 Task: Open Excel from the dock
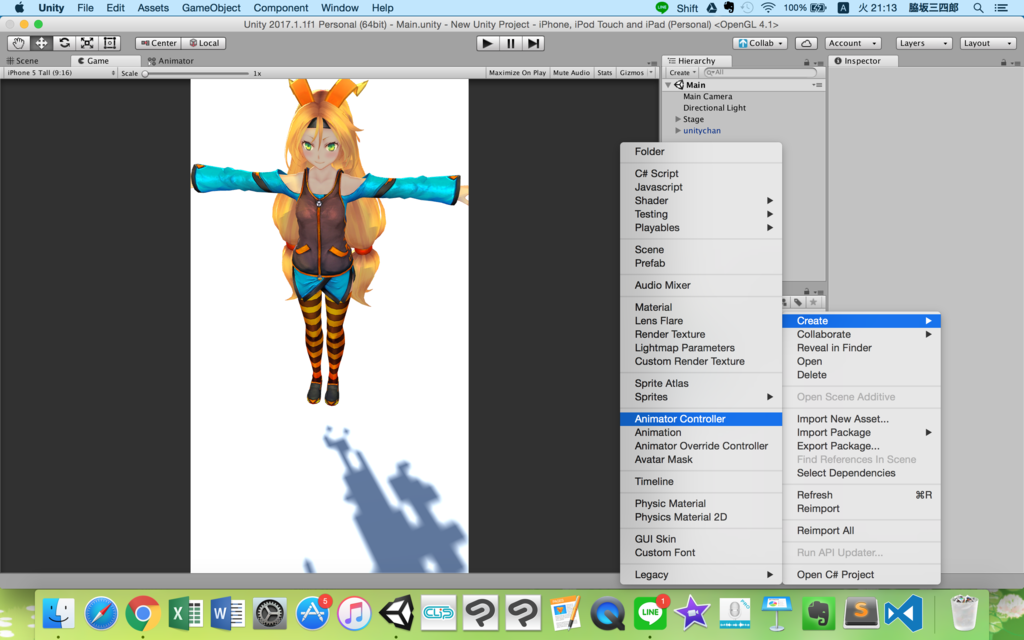click(185, 613)
